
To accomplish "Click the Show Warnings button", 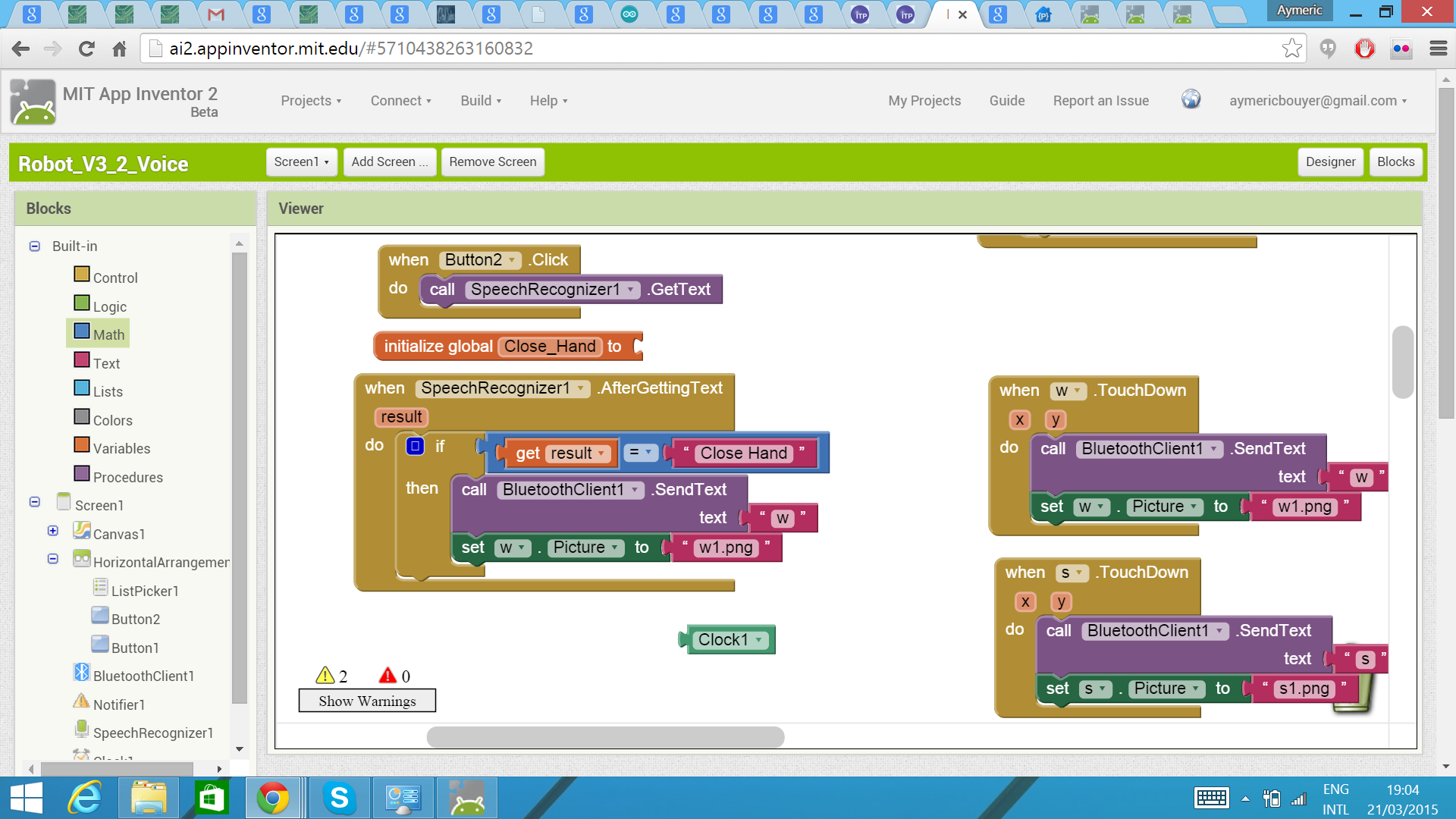I will tap(367, 701).
